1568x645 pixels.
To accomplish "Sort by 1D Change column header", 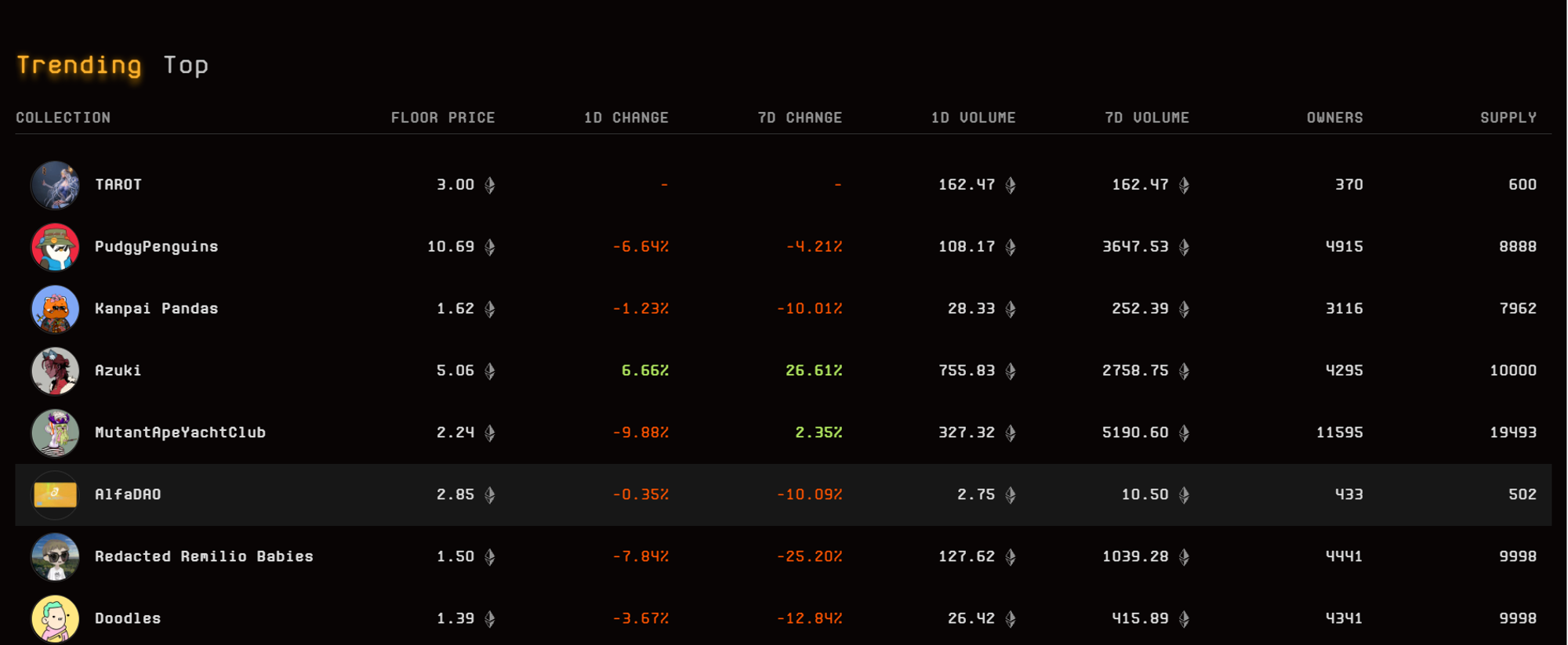I will 626,118.
